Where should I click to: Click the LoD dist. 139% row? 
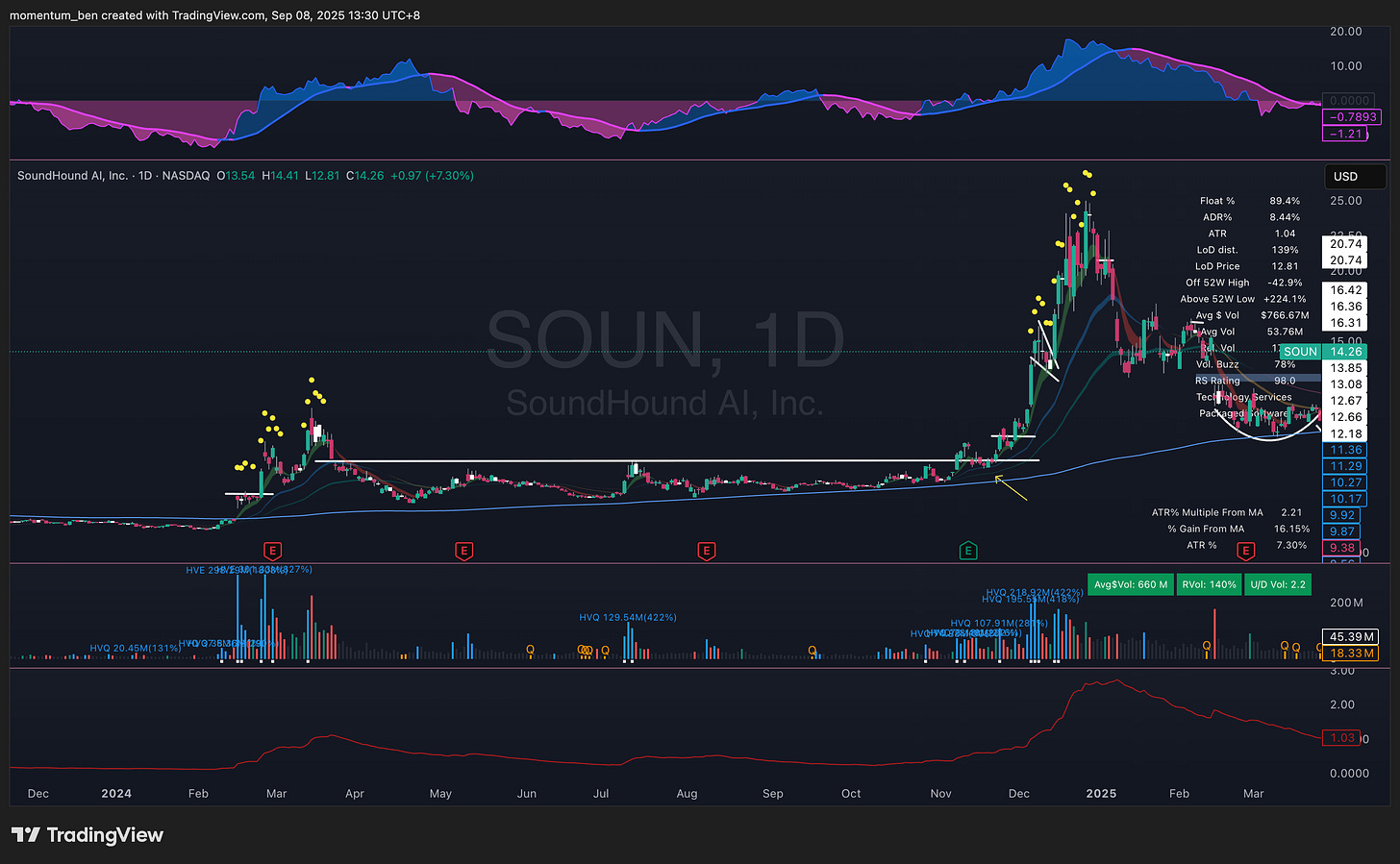1250,250
